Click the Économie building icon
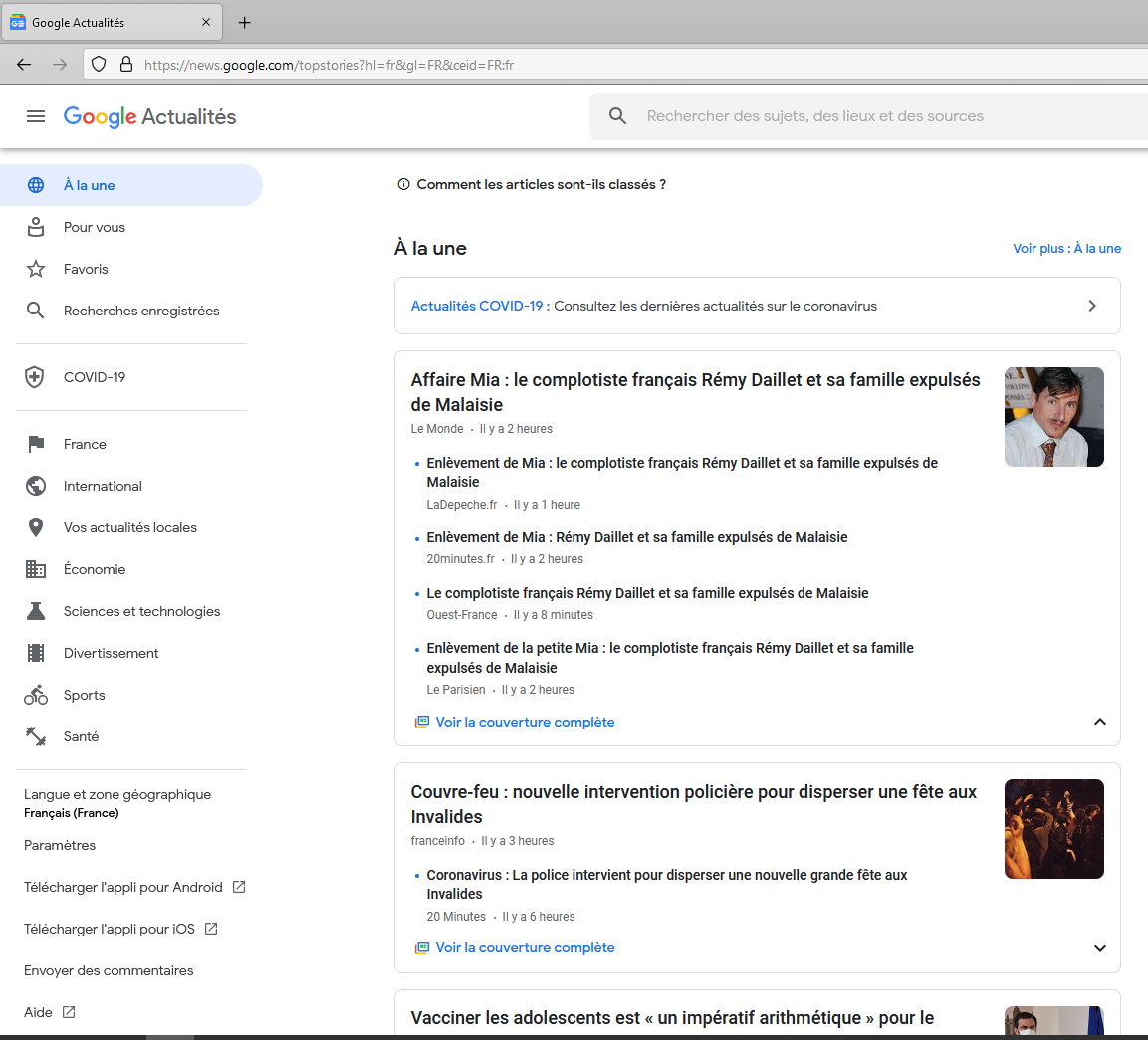 (x=36, y=569)
